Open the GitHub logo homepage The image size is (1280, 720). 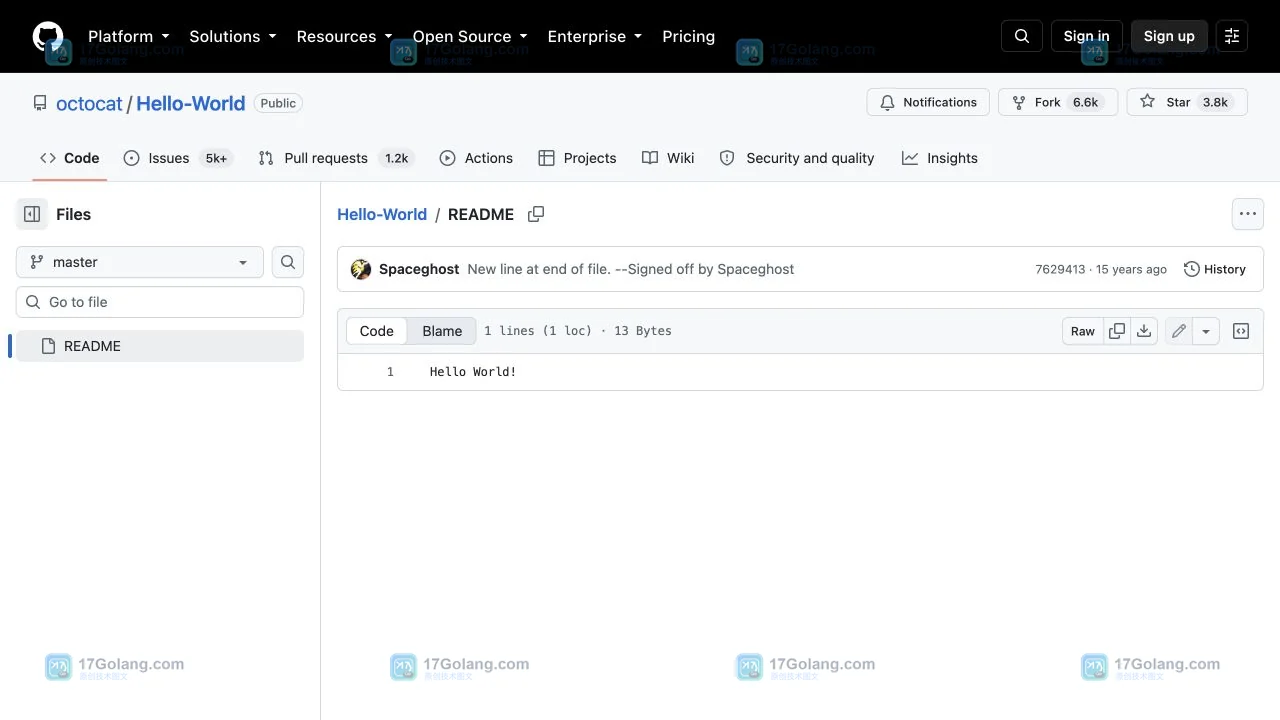pyautogui.click(x=48, y=36)
